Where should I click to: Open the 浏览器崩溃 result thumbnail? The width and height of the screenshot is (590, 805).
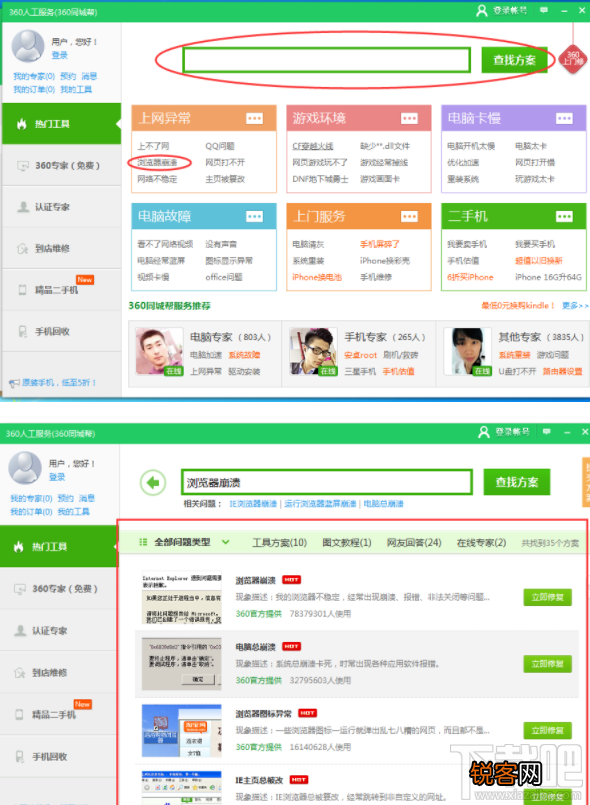point(182,597)
